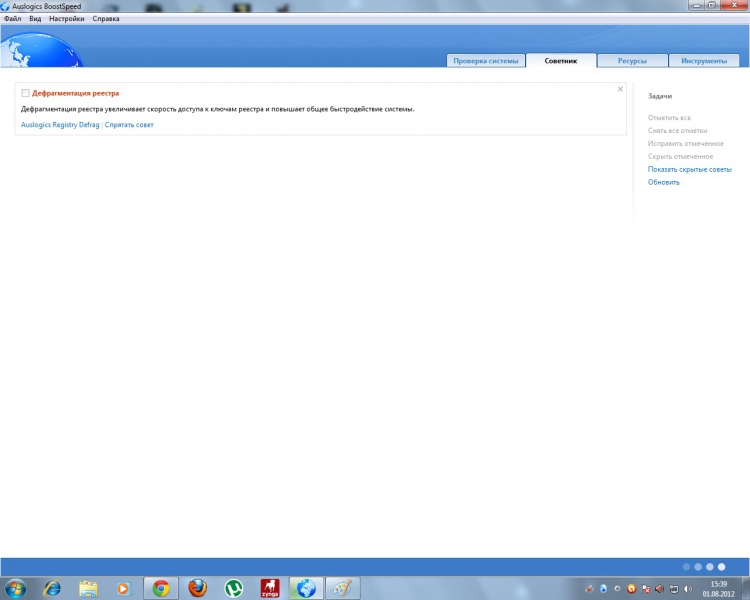Click the Windows Start button
Image resolution: width=750 pixels, height=600 pixels.
point(16,588)
